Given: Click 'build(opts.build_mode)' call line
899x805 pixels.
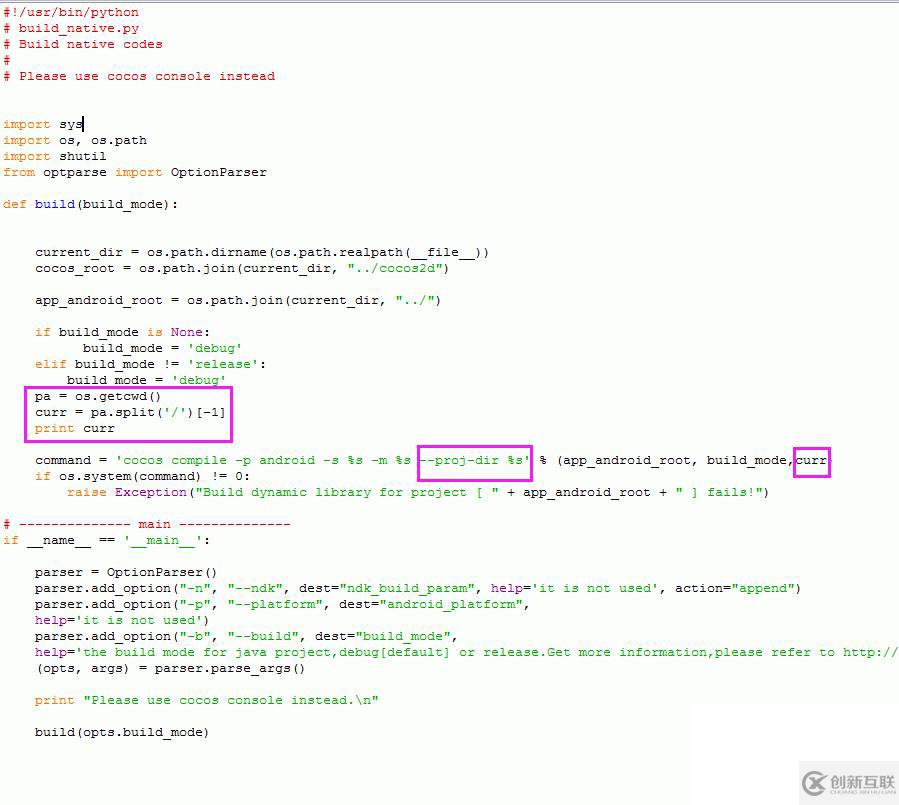Looking at the screenshot, I should 122,733.
